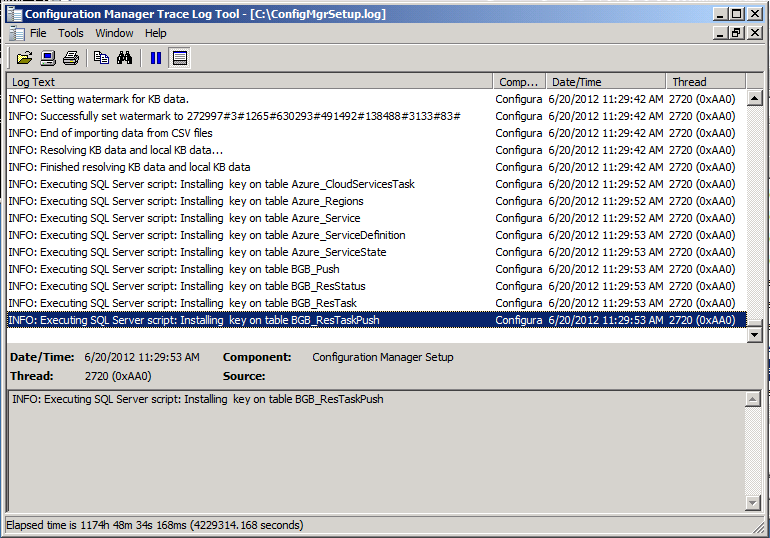Sort by the Date/Time column header

(x=606, y=82)
